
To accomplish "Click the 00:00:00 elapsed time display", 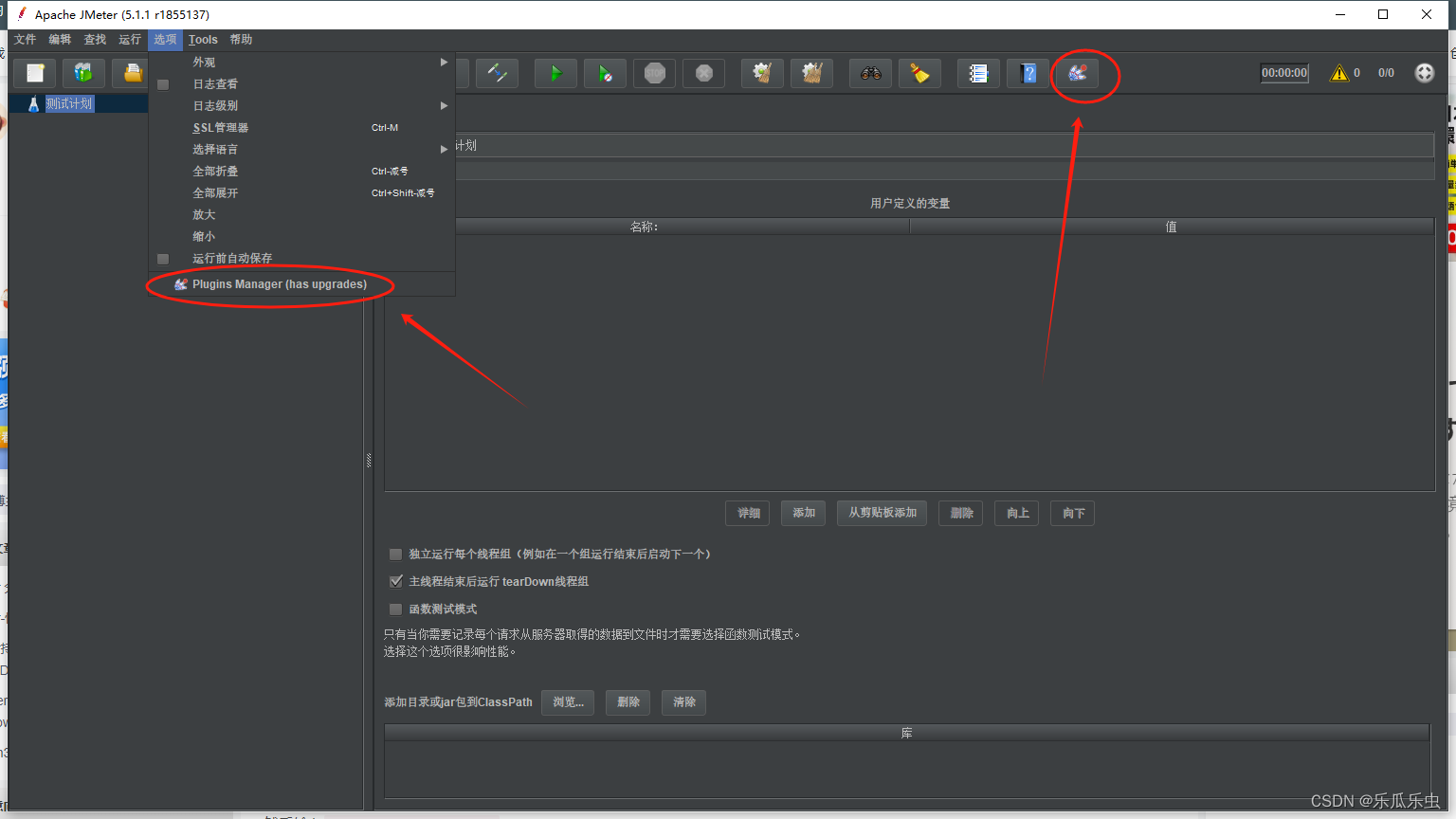I will 1284,73.
